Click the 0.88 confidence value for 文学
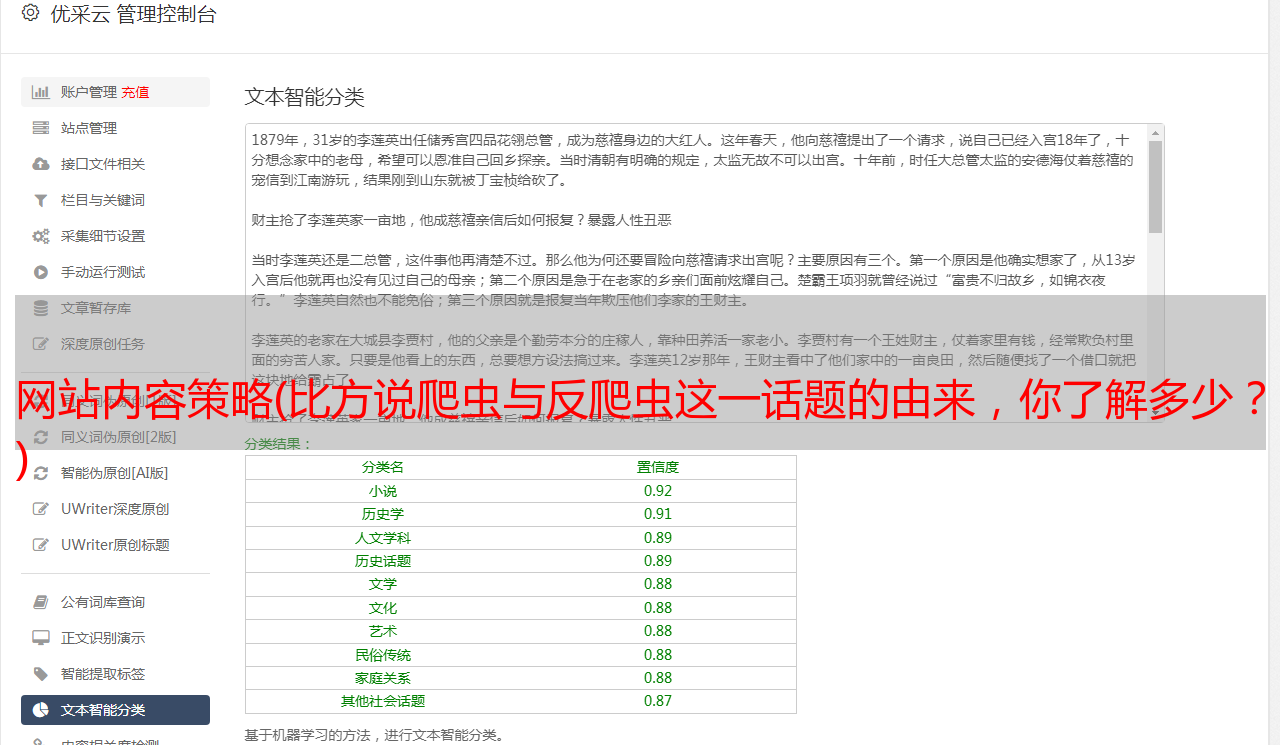 [x=658, y=584]
